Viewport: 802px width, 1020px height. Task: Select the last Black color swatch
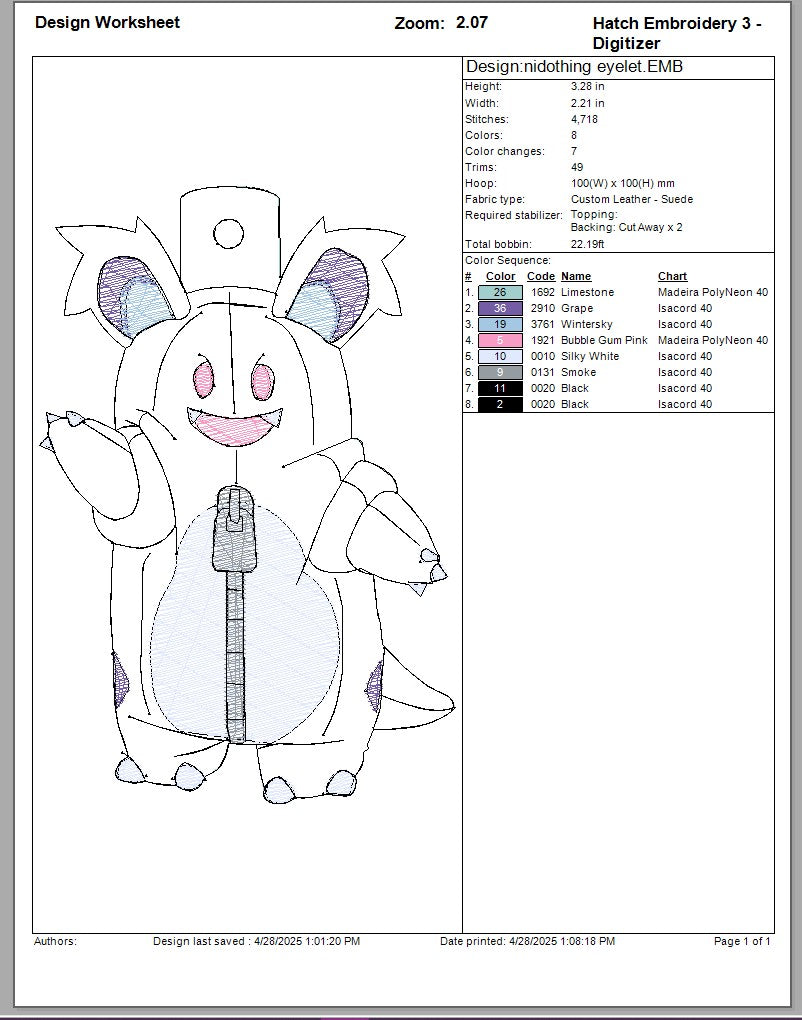pos(500,404)
